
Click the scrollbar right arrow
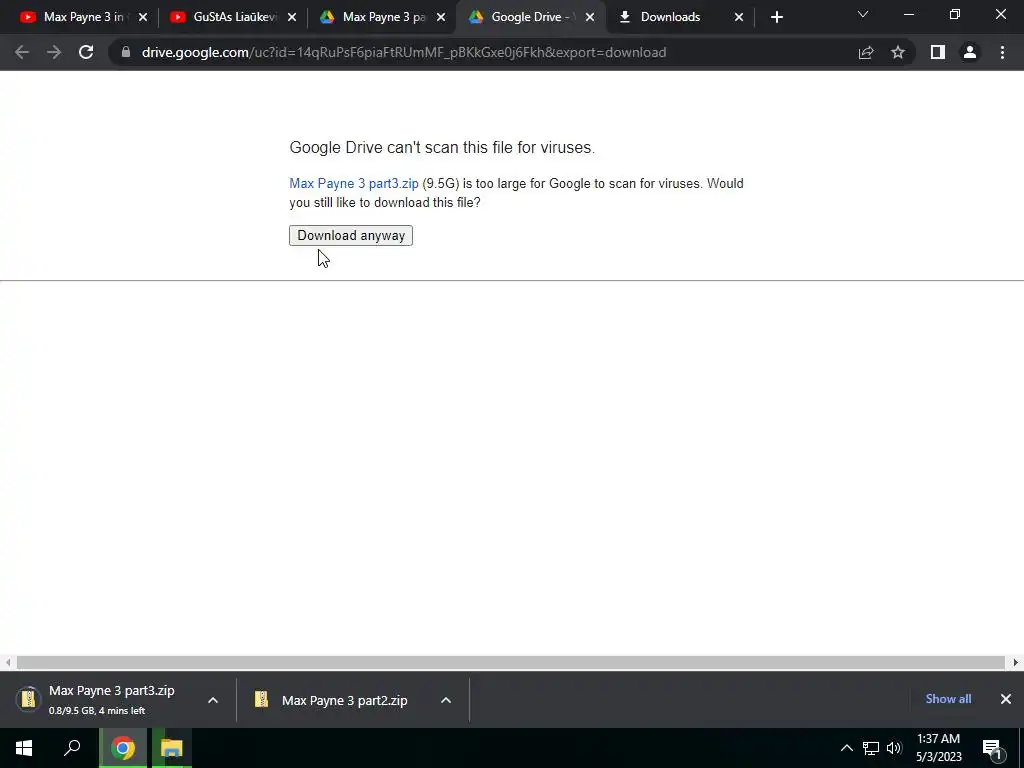tap(1016, 662)
